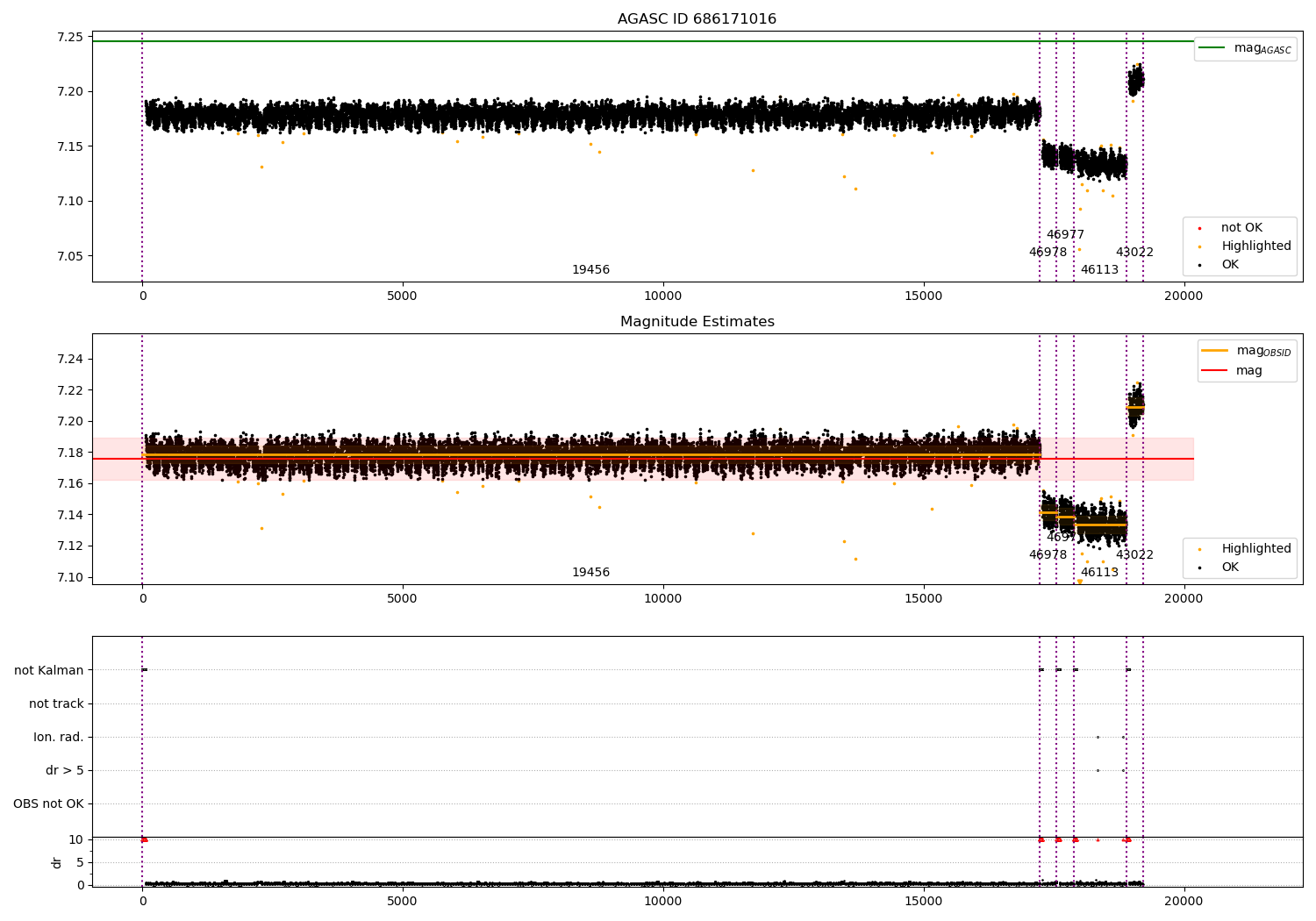Image resolution: width=1316 pixels, height=921 pixels.
Task: Click the 7.25 y-tick in the top plot
Action: click(69, 37)
